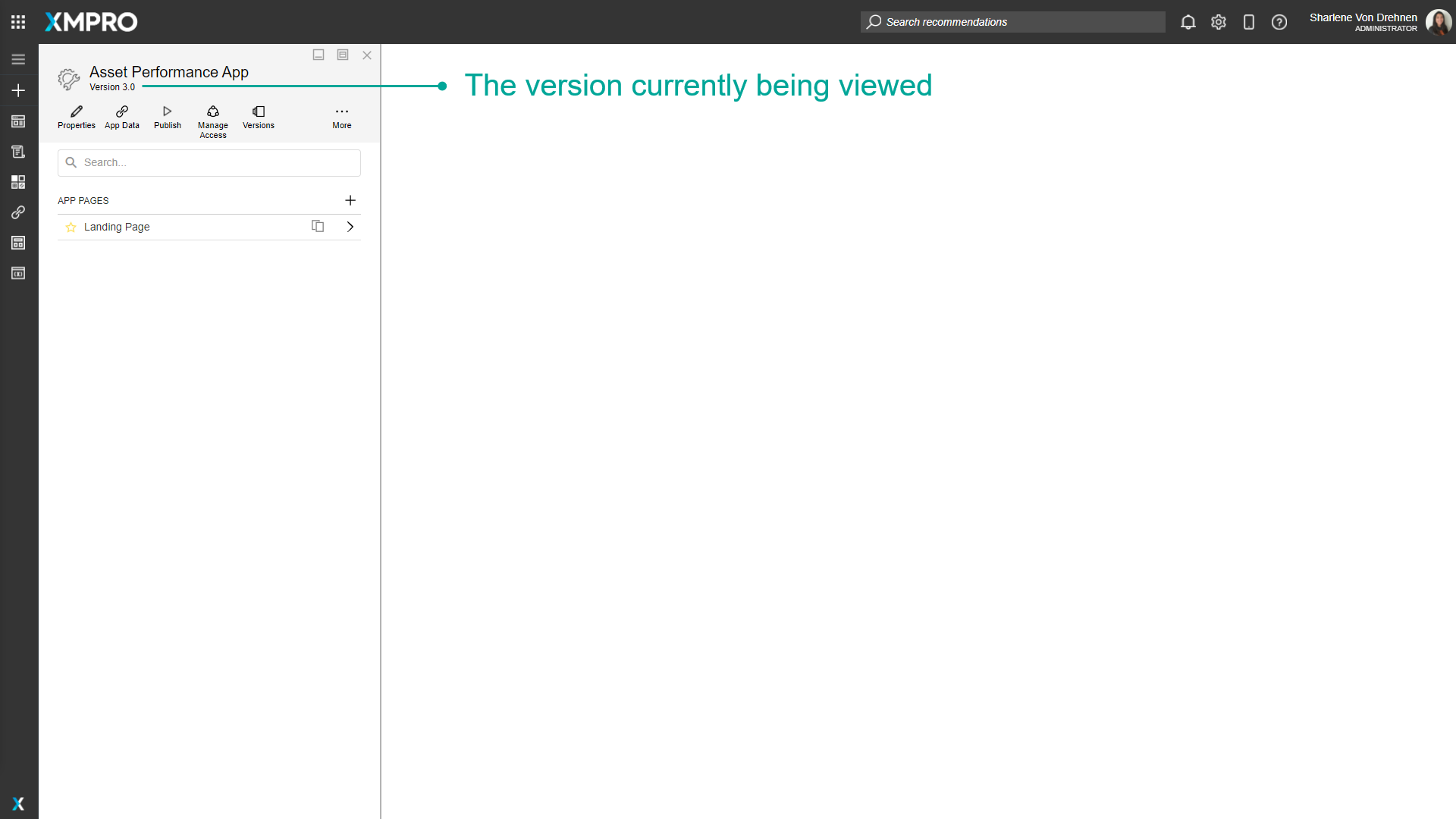The height and width of the screenshot is (819, 1456).
Task: Toggle the Landing Page favorite star
Action: pyautogui.click(x=71, y=227)
